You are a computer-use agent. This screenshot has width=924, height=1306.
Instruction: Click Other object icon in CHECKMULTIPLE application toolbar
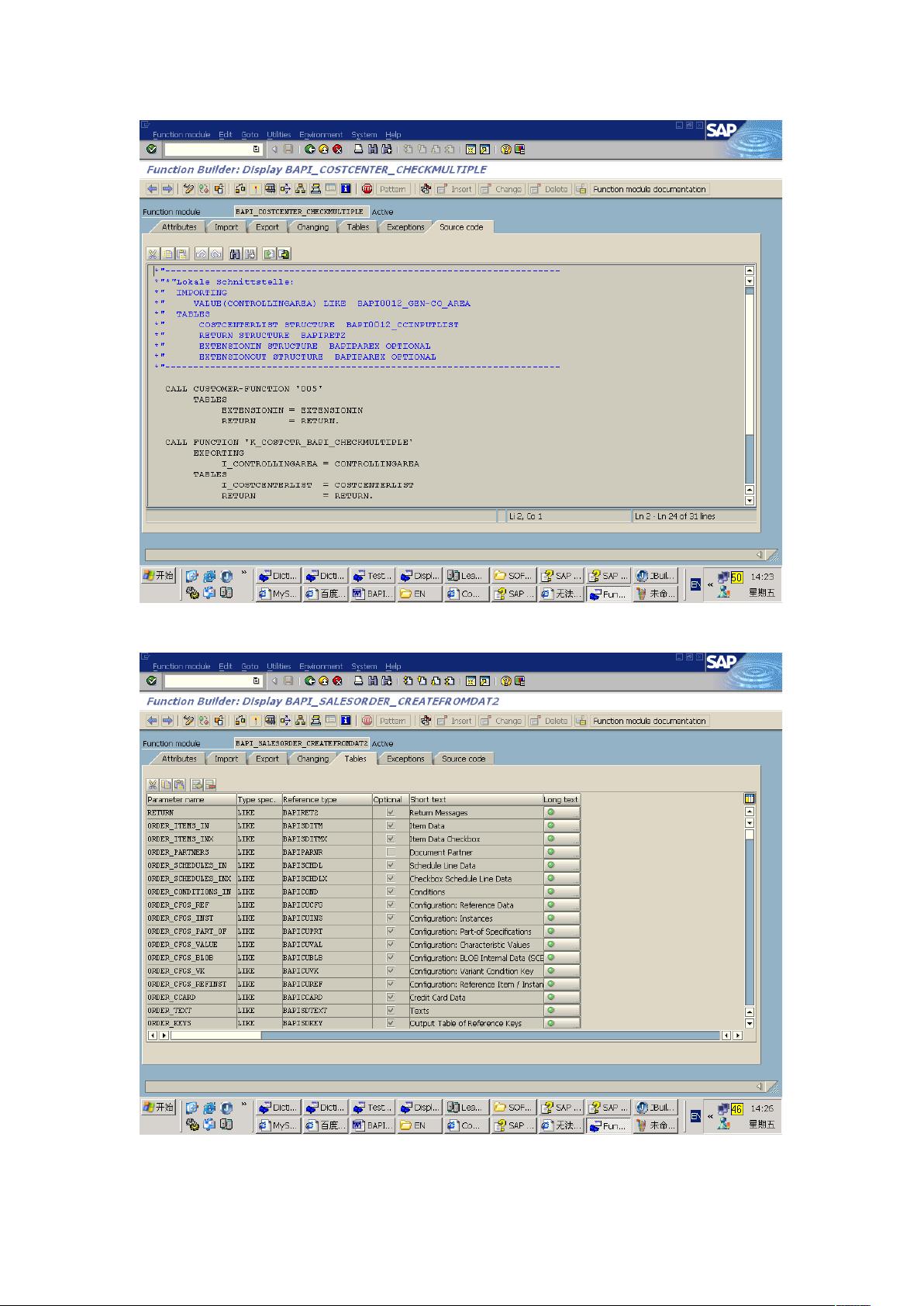point(219,189)
